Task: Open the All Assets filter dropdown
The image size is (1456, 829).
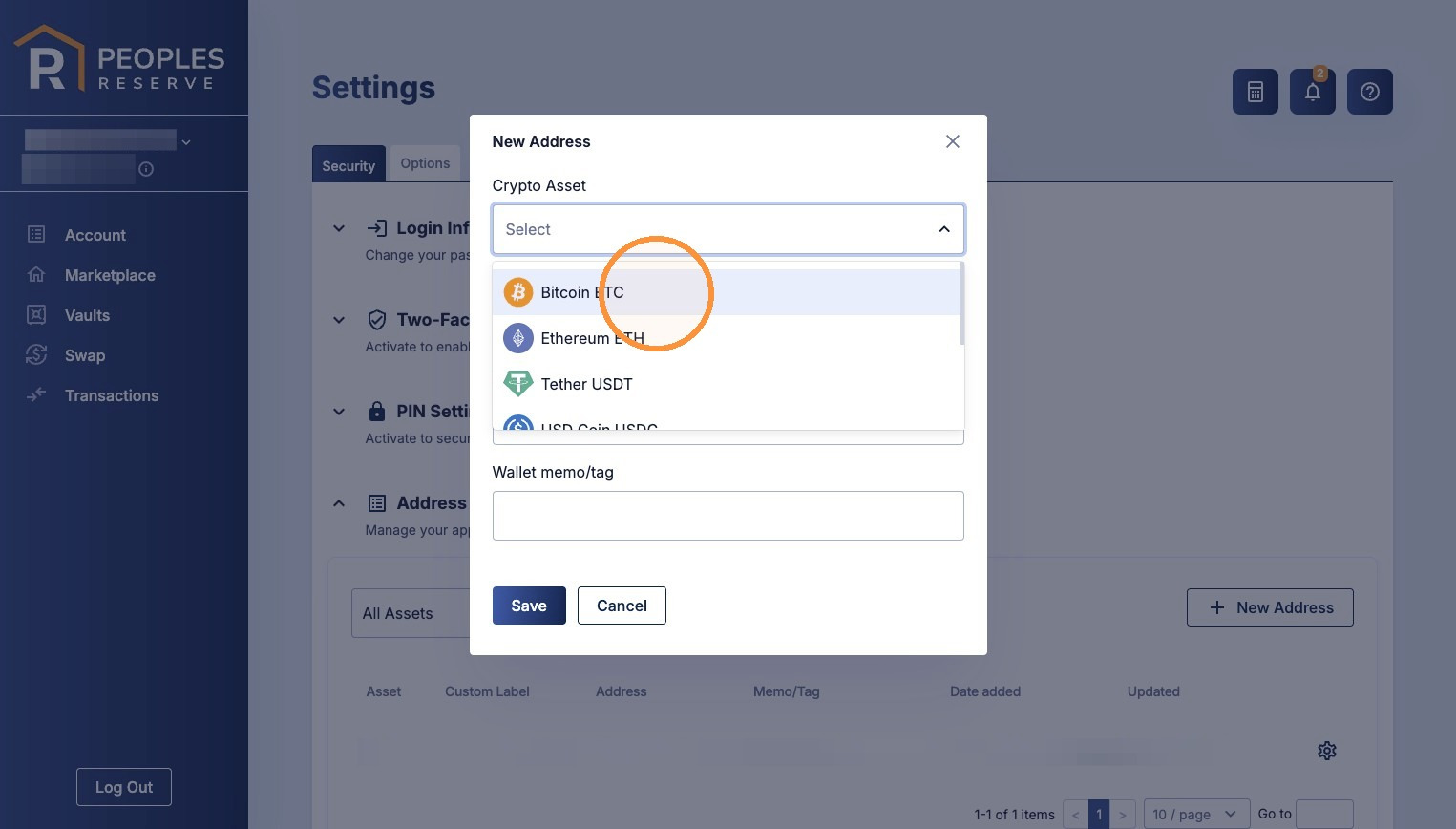Action: [x=411, y=613]
